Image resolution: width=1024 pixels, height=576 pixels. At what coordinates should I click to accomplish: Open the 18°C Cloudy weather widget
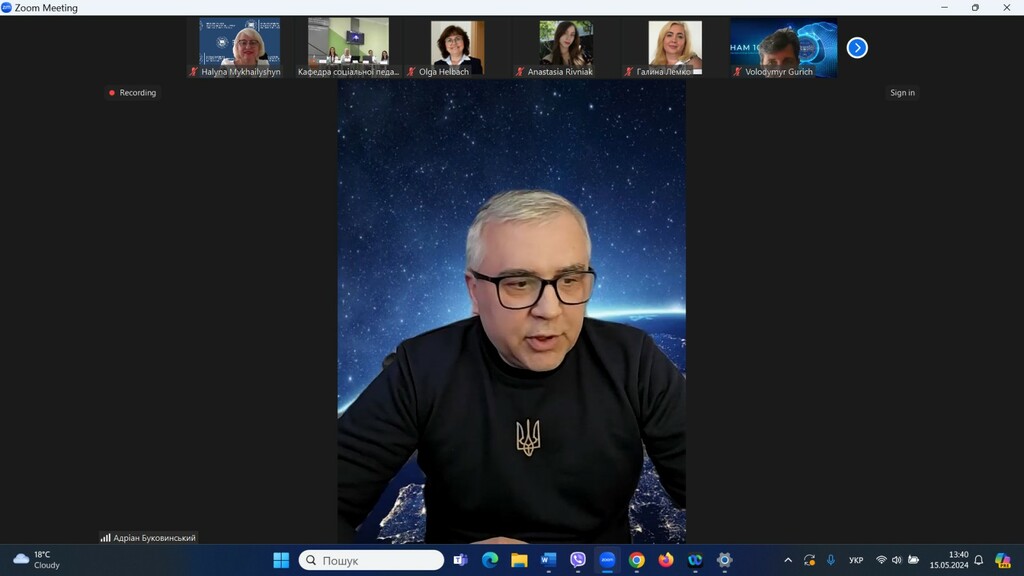coord(37,560)
